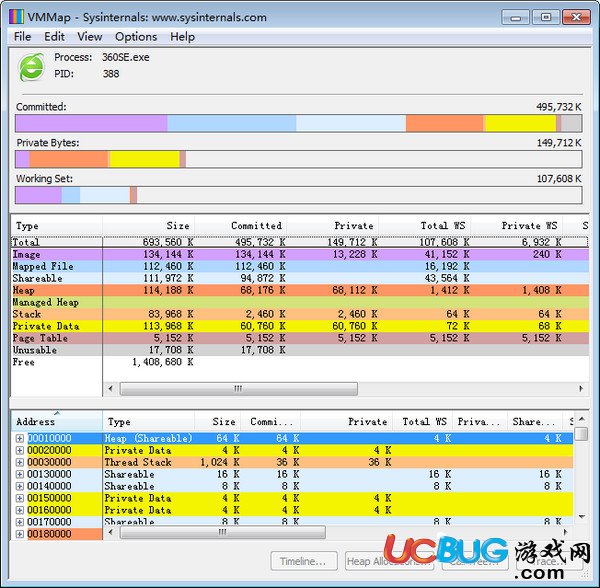The image size is (600, 588).
Task: Open the Options menu
Action: [136, 37]
